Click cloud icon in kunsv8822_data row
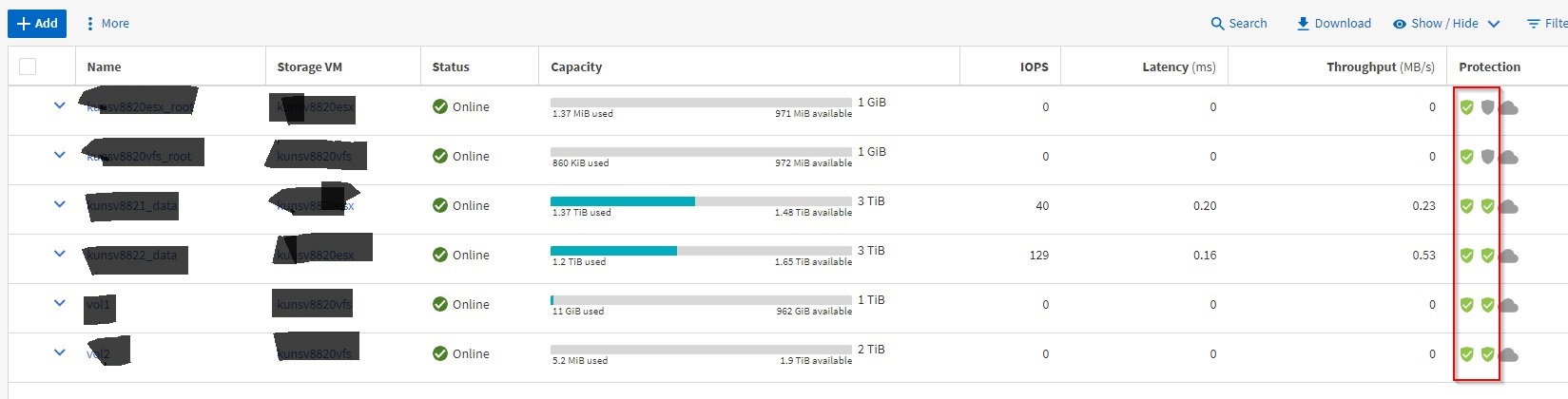Image resolution: width=1568 pixels, height=399 pixels. pos(1509,256)
